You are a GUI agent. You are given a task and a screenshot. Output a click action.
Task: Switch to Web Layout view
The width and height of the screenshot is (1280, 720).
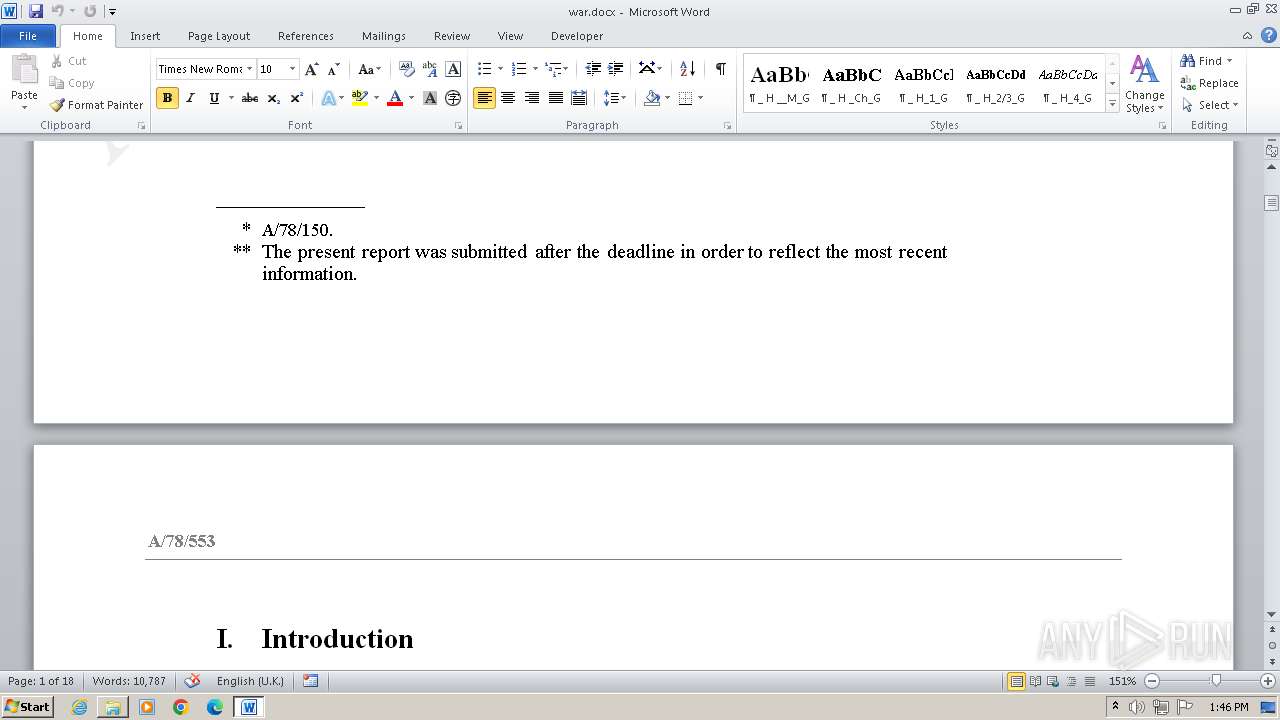point(1052,681)
